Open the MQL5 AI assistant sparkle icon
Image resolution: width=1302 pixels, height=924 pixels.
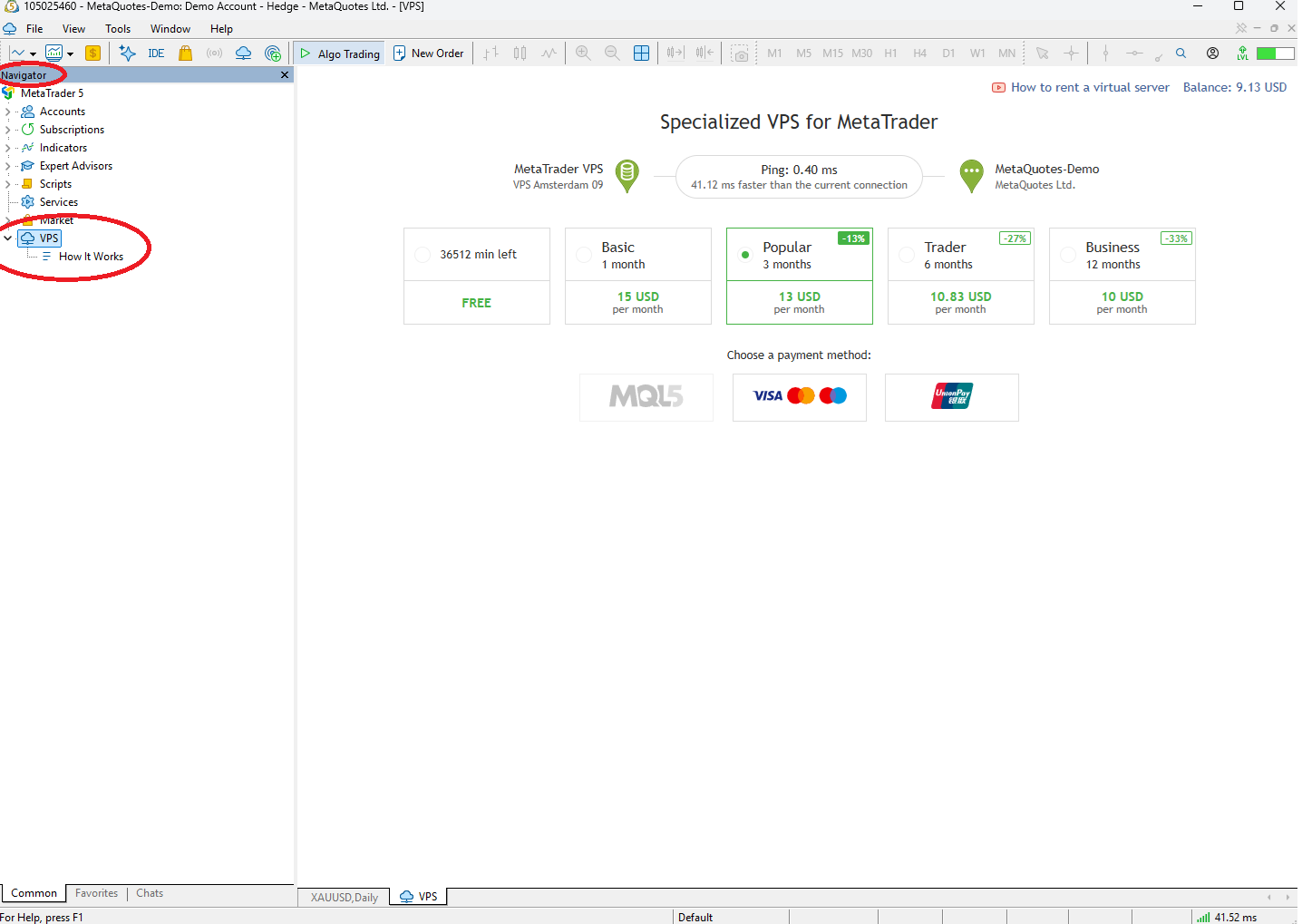(x=128, y=53)
